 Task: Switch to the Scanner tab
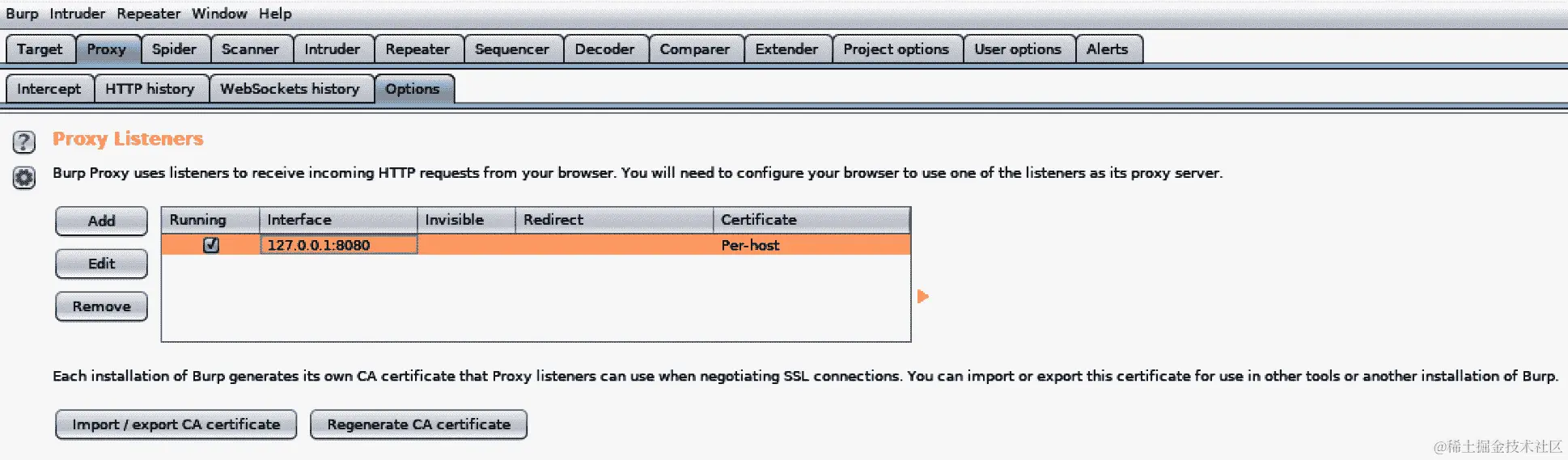pos(250,49)
